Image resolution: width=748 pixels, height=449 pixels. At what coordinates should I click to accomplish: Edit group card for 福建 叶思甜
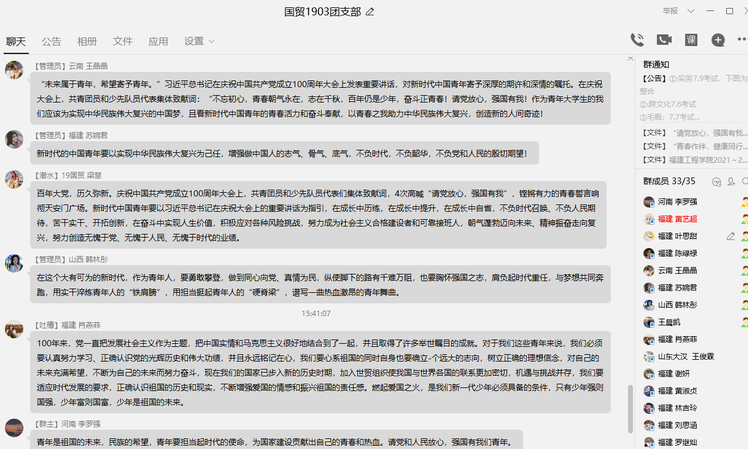[x=730, y=236]
